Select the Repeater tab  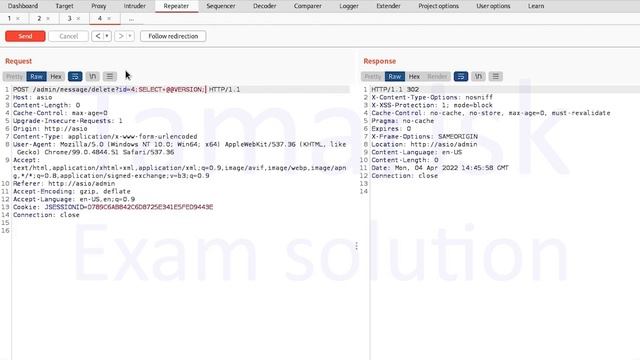pyautogui.click(x=176, y=6)
